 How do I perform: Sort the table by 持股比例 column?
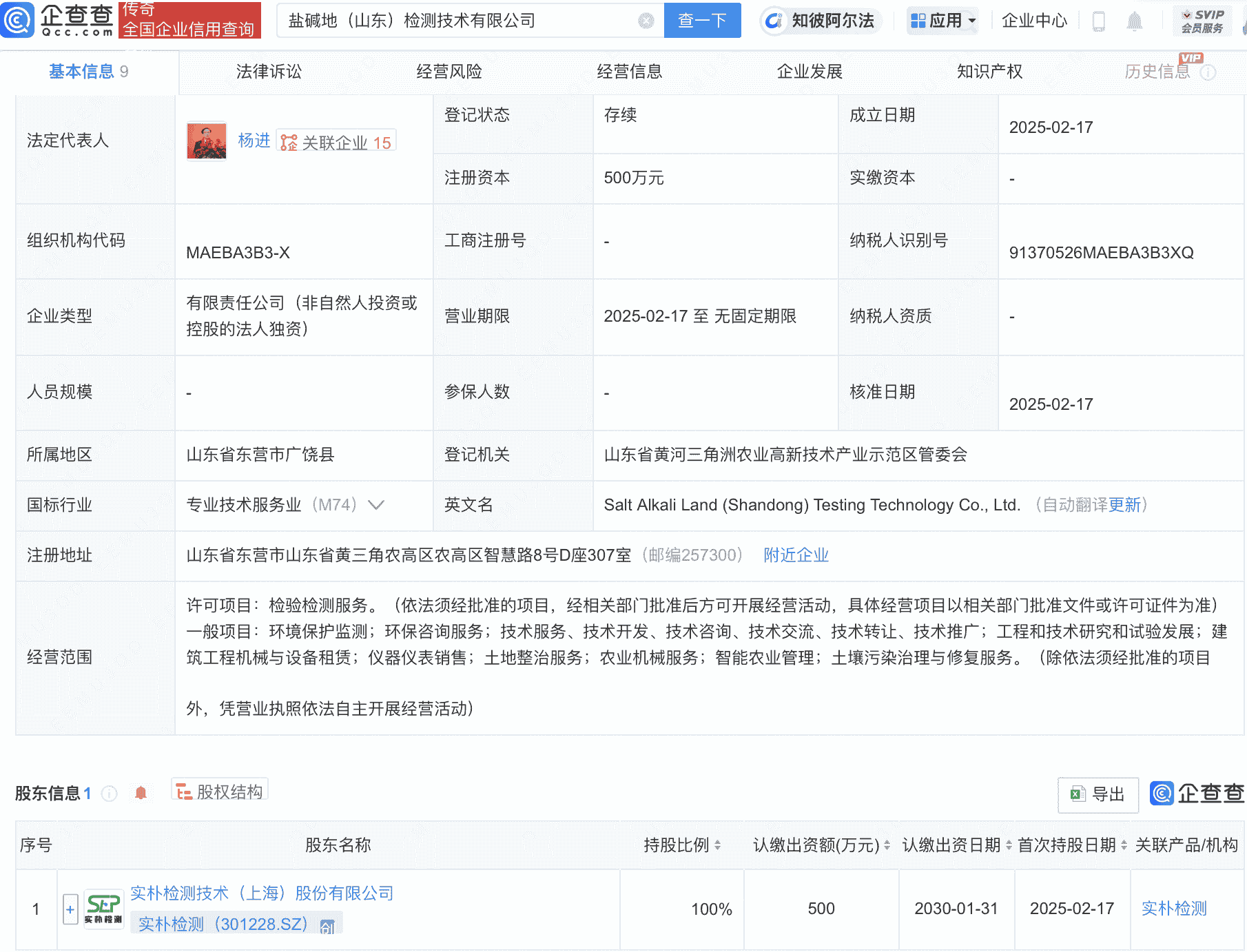click(719, 845)
